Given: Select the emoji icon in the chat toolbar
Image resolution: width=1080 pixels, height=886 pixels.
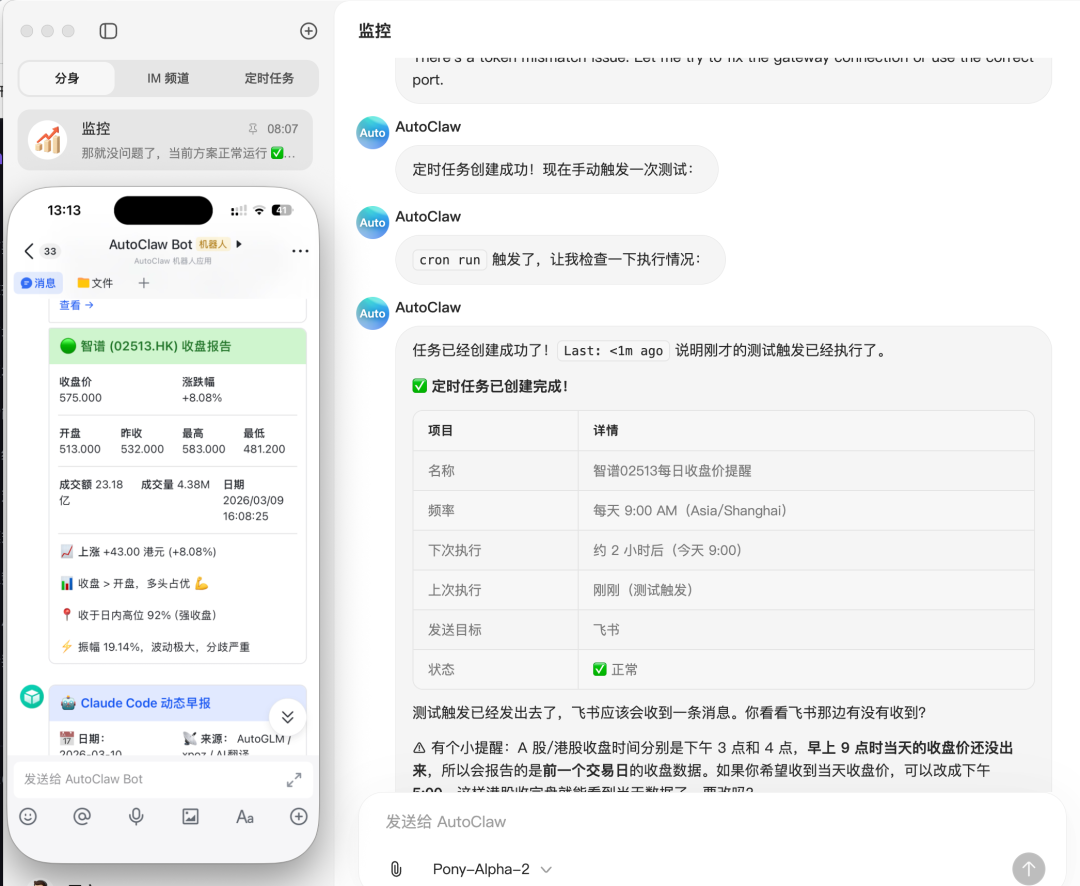Looking at the screenshot, I should coord(27,817).
